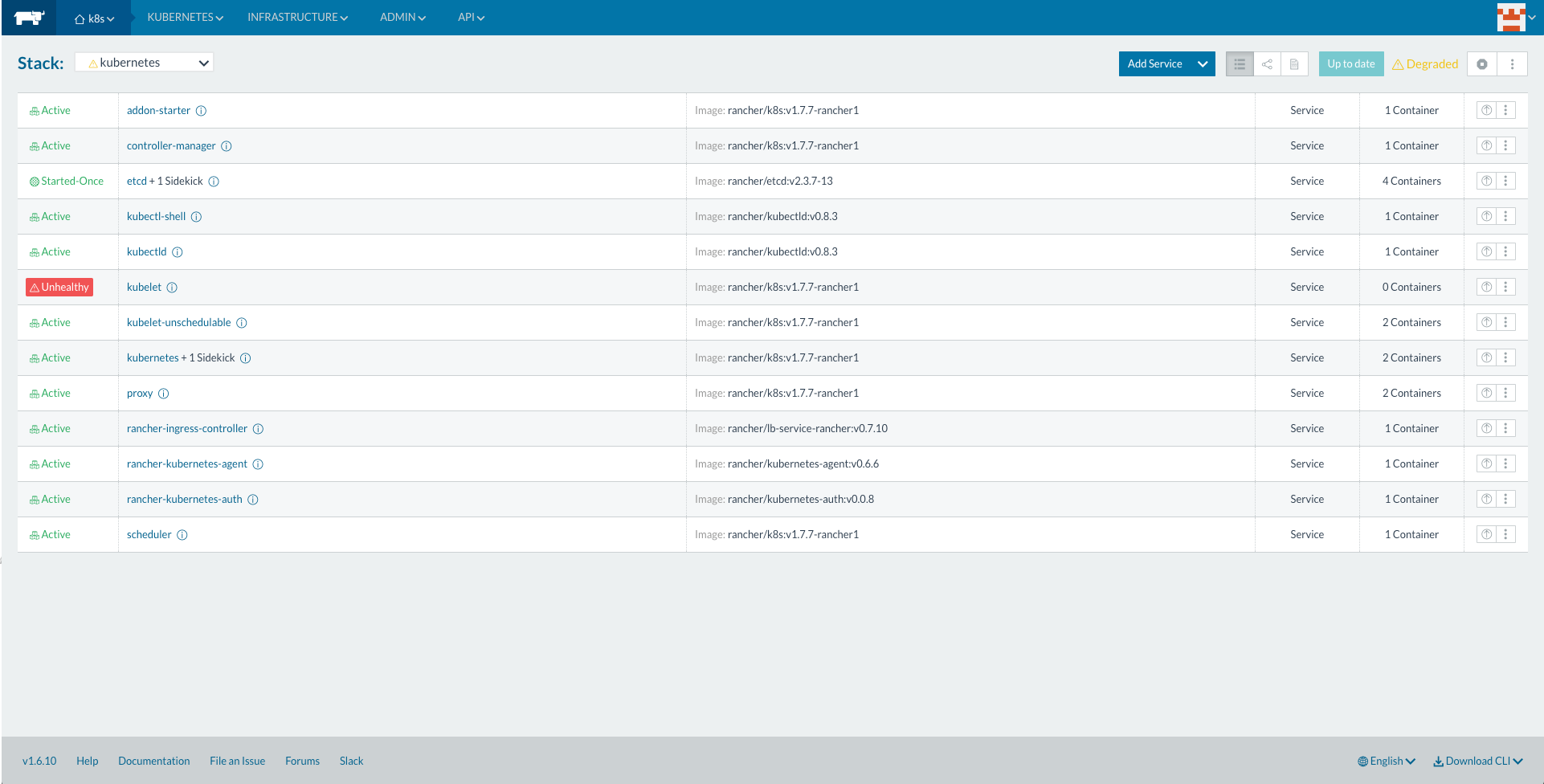Open the user avatar menu
The height and width of the screenshot is (784, 1544).
click(1516, 18)
